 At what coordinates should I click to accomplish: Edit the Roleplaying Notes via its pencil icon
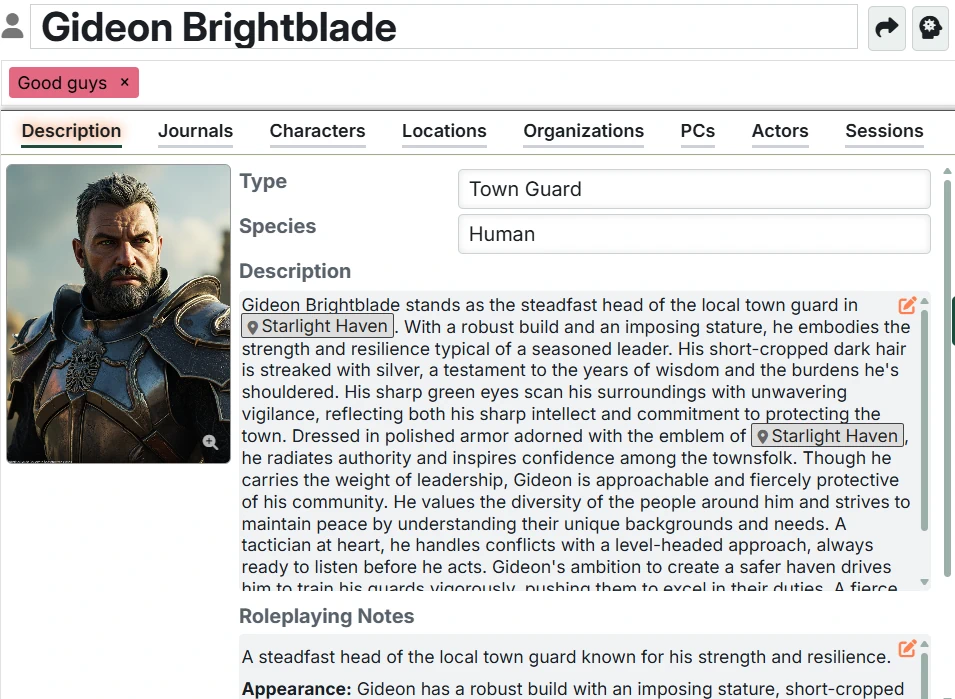pyautogui.click(x=907, y=648)
